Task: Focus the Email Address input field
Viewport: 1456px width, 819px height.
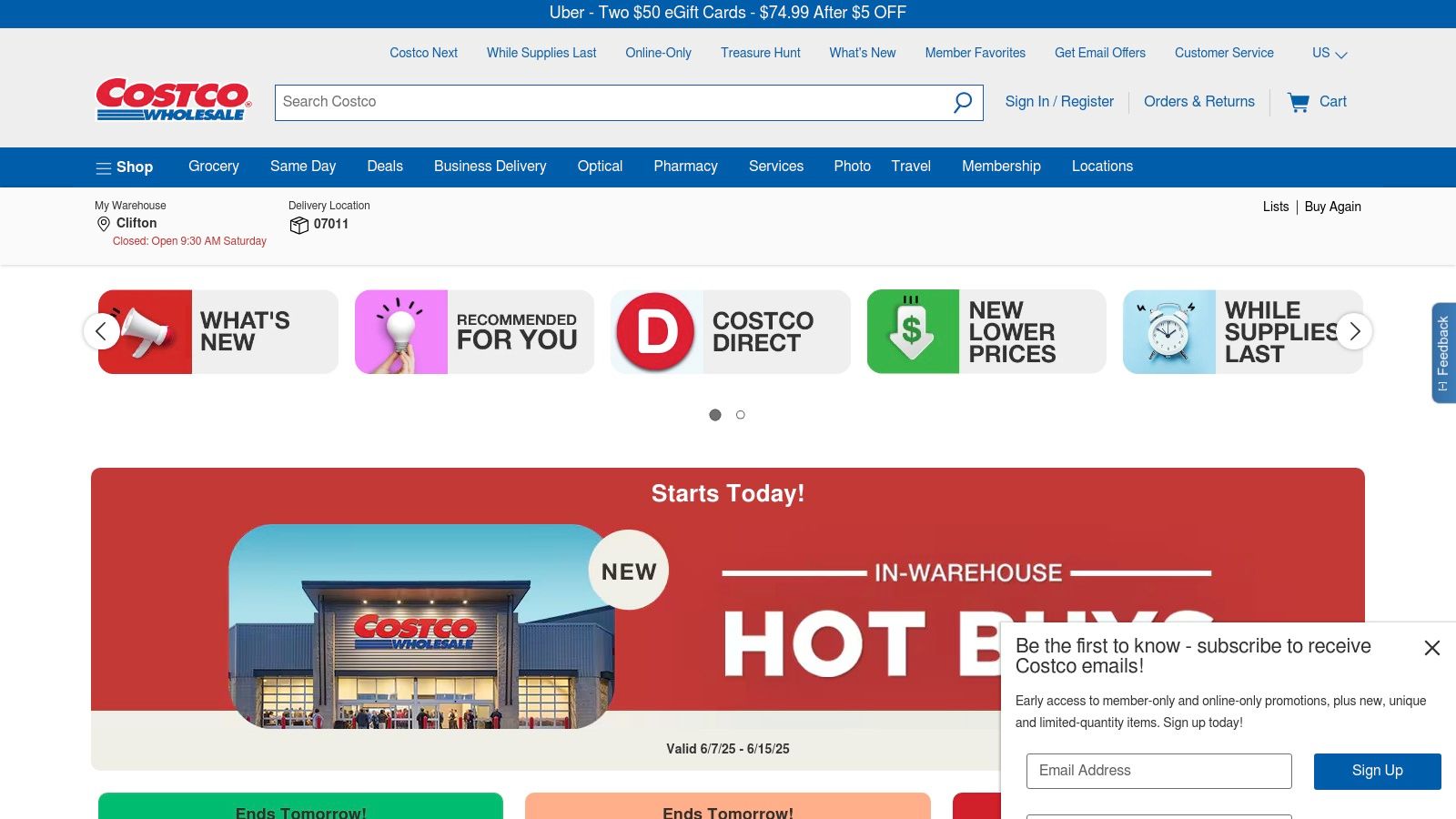Action: coord(1158,771)
